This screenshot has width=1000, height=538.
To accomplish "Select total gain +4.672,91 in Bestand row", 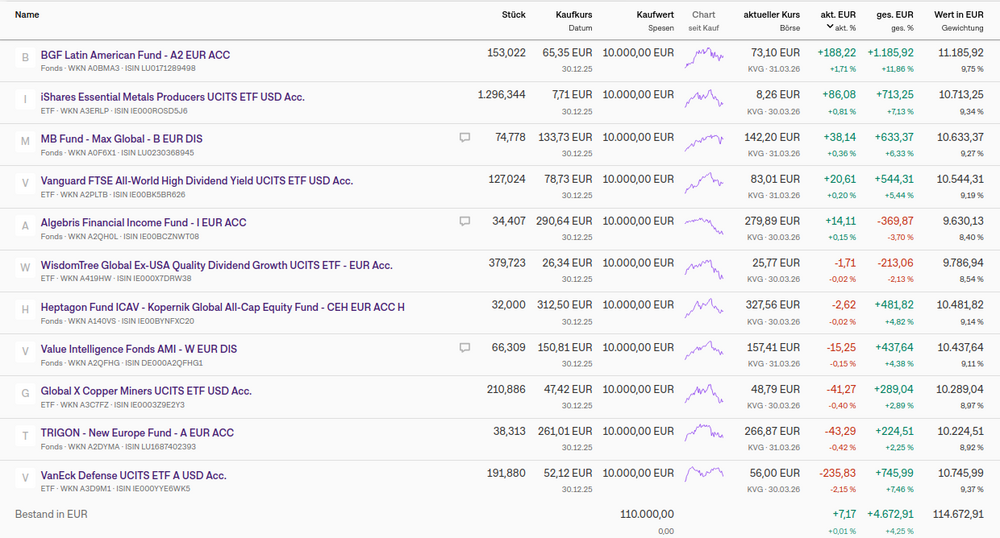I will pyautogui.click(x=890, y=514).
